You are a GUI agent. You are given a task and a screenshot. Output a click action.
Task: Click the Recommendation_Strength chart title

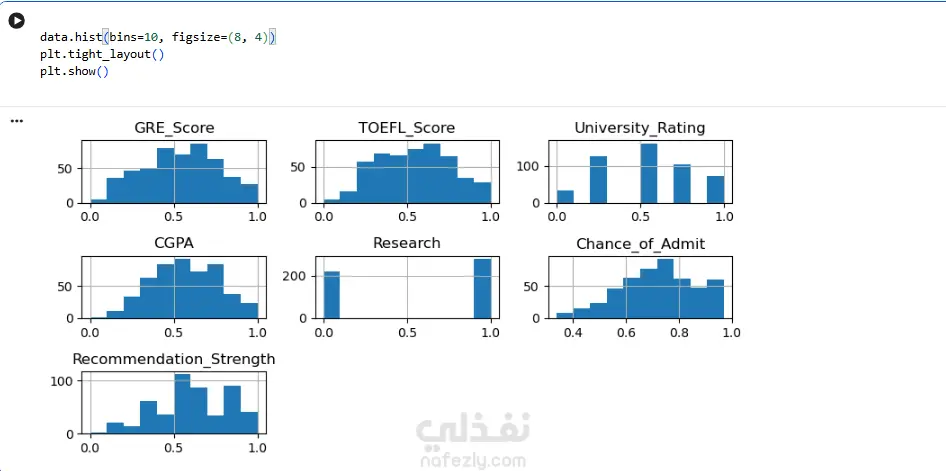click(x=174, y=359)
